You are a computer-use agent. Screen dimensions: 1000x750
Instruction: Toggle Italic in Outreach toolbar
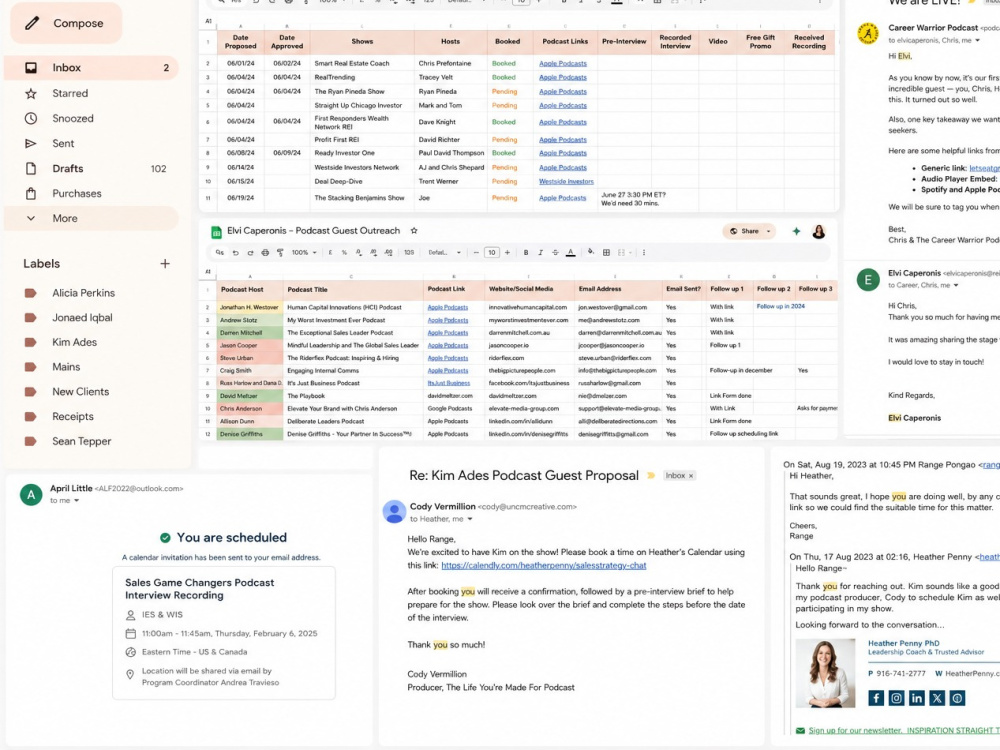(541, 253)
